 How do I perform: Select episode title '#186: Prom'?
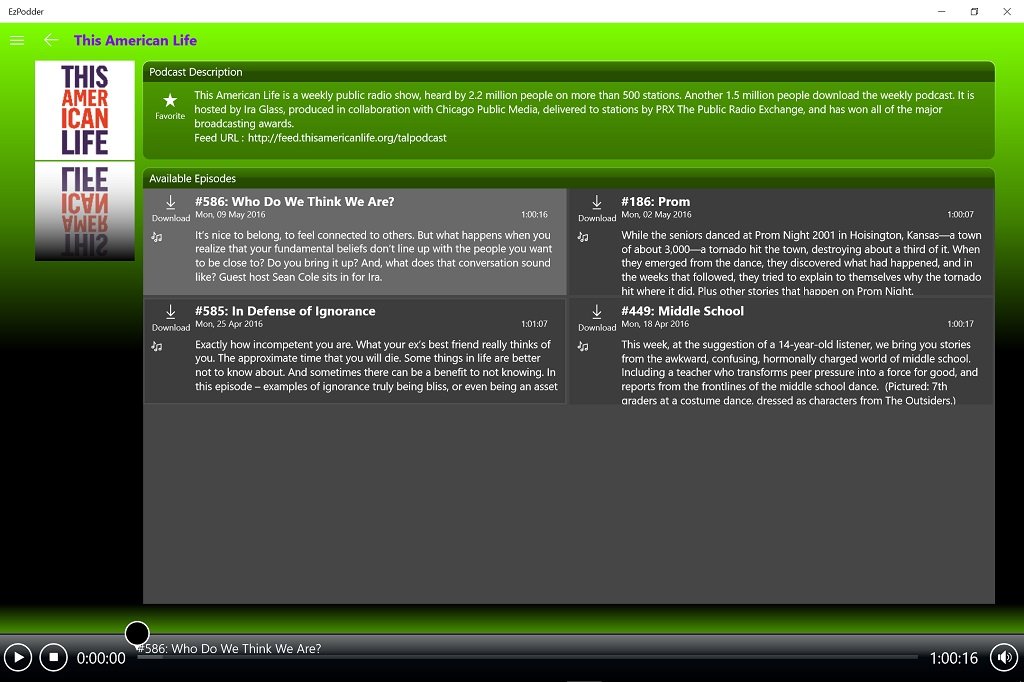pyautogui.click(x=655, y=202)
